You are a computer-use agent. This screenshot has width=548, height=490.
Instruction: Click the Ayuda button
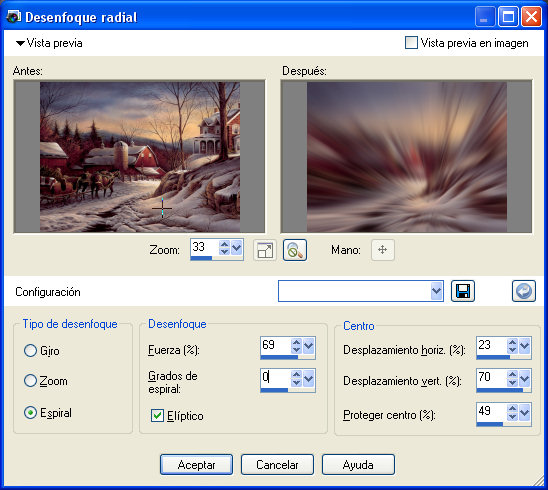click(358, 464)
